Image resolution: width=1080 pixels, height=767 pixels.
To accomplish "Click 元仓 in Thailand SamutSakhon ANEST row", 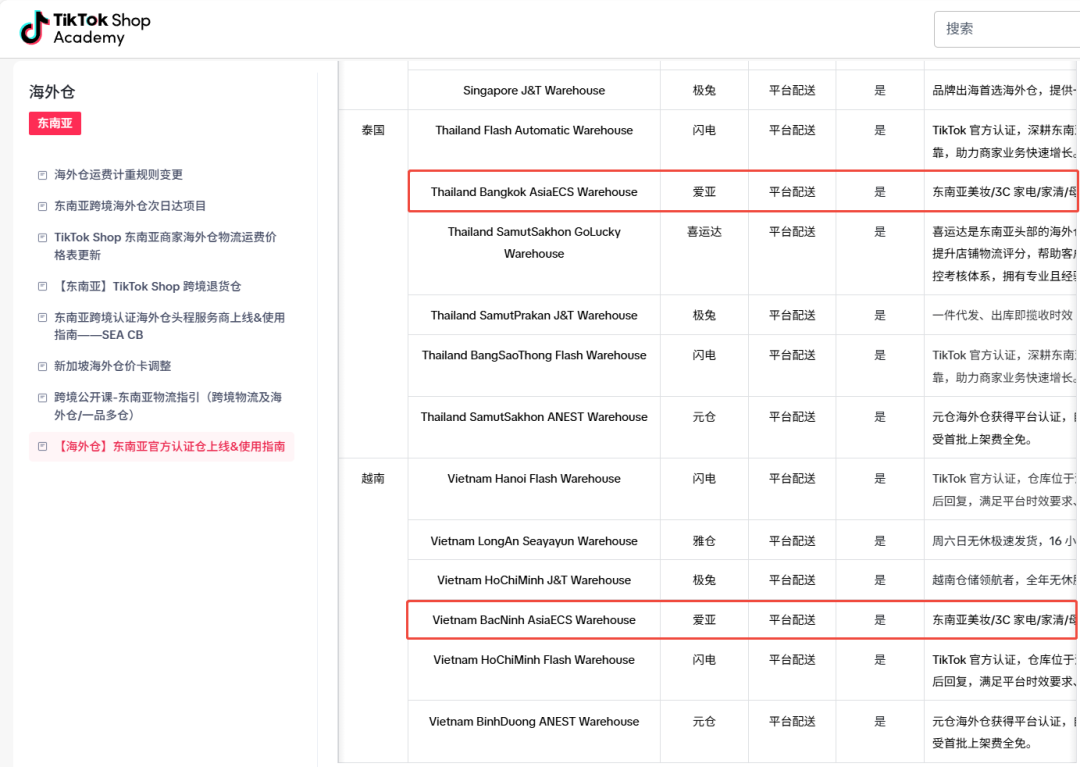I will [704, 417].
